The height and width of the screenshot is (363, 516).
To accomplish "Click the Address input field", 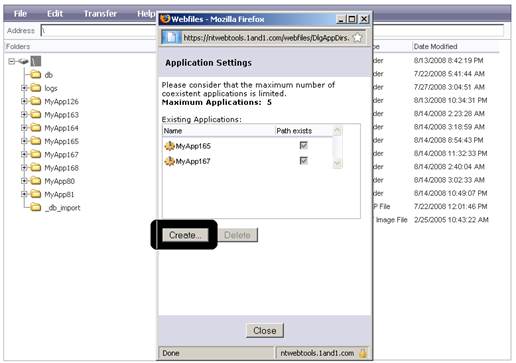I will 99,30.
